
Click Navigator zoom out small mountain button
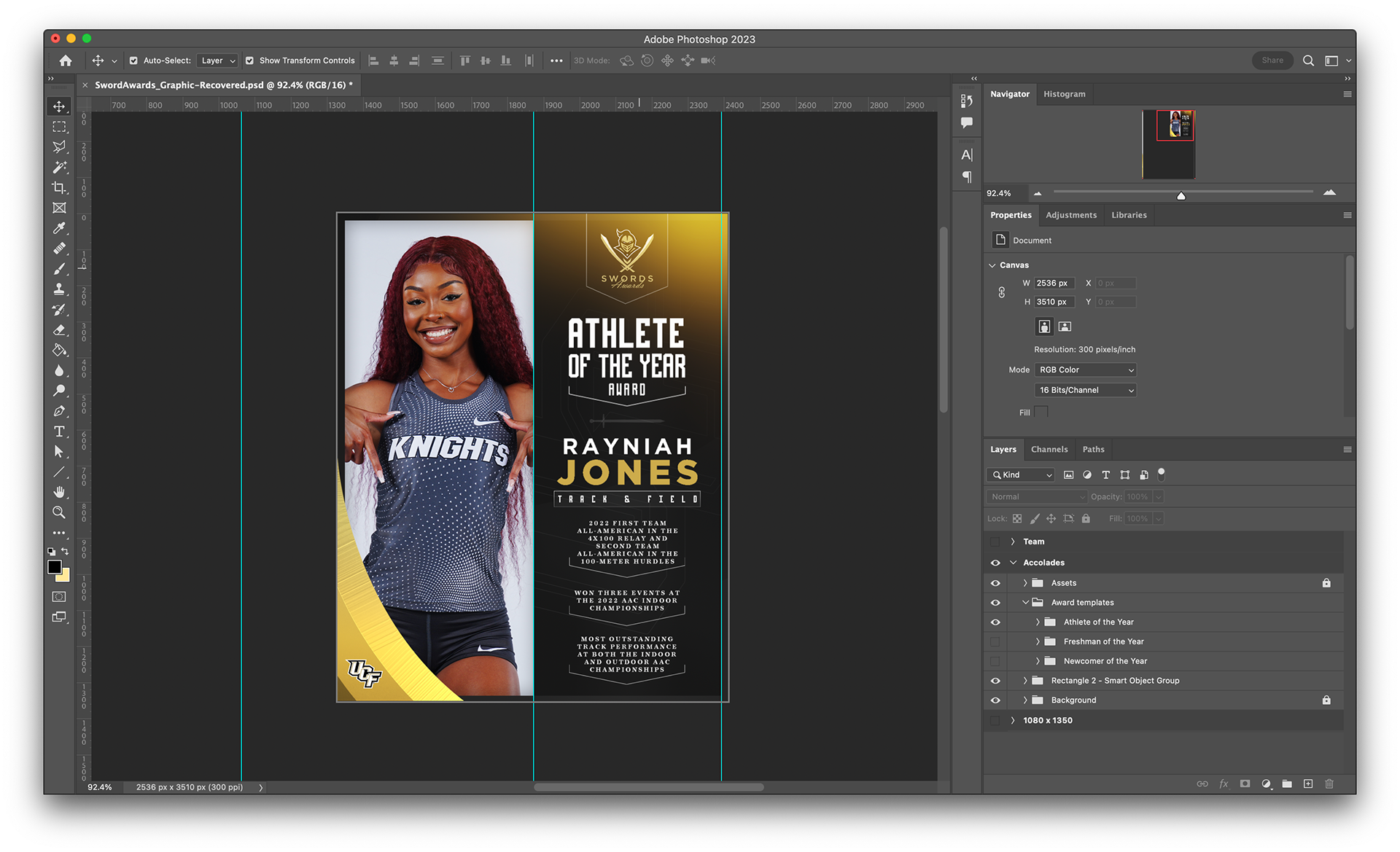tap(1038, 193)
